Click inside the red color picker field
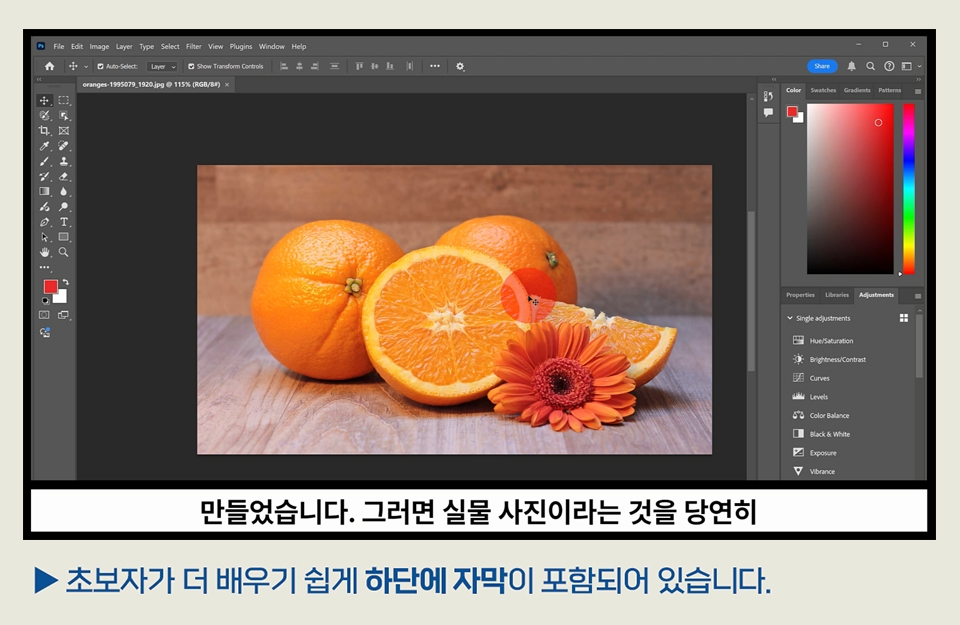This screenshot has width=960, height=625. pyautogui.click(x=850, y=189)
